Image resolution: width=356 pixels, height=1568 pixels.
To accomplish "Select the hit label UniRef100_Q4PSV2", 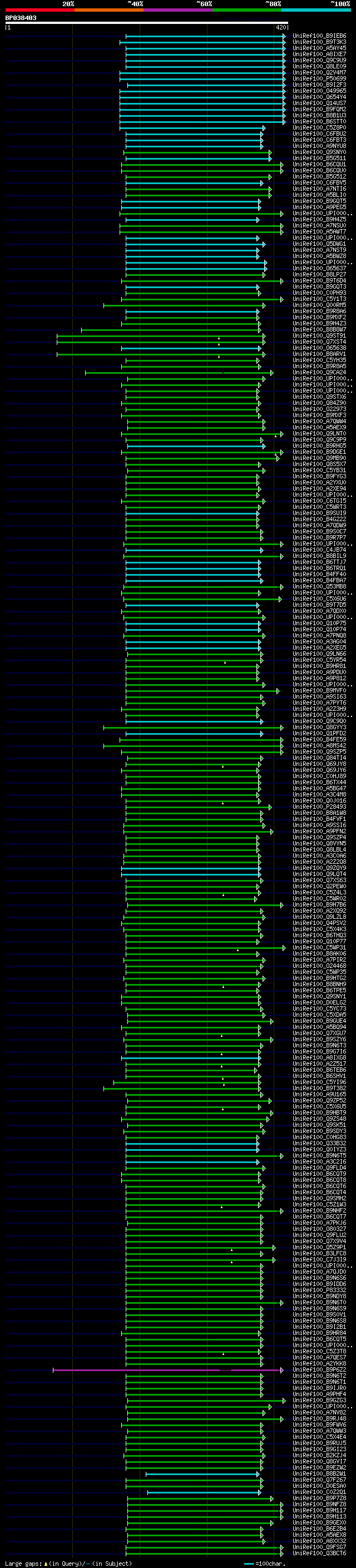I will pos(319,923).
